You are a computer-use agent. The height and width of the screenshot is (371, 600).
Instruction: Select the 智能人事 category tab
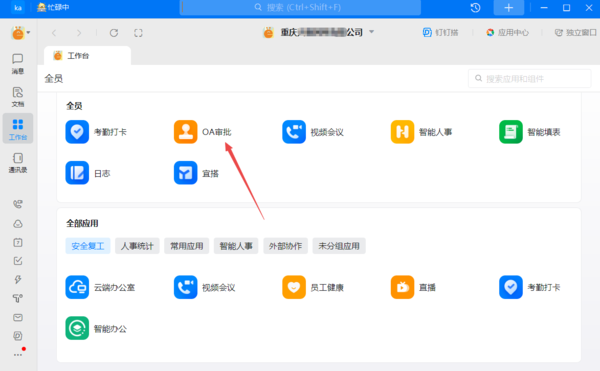tap(236, 246)
